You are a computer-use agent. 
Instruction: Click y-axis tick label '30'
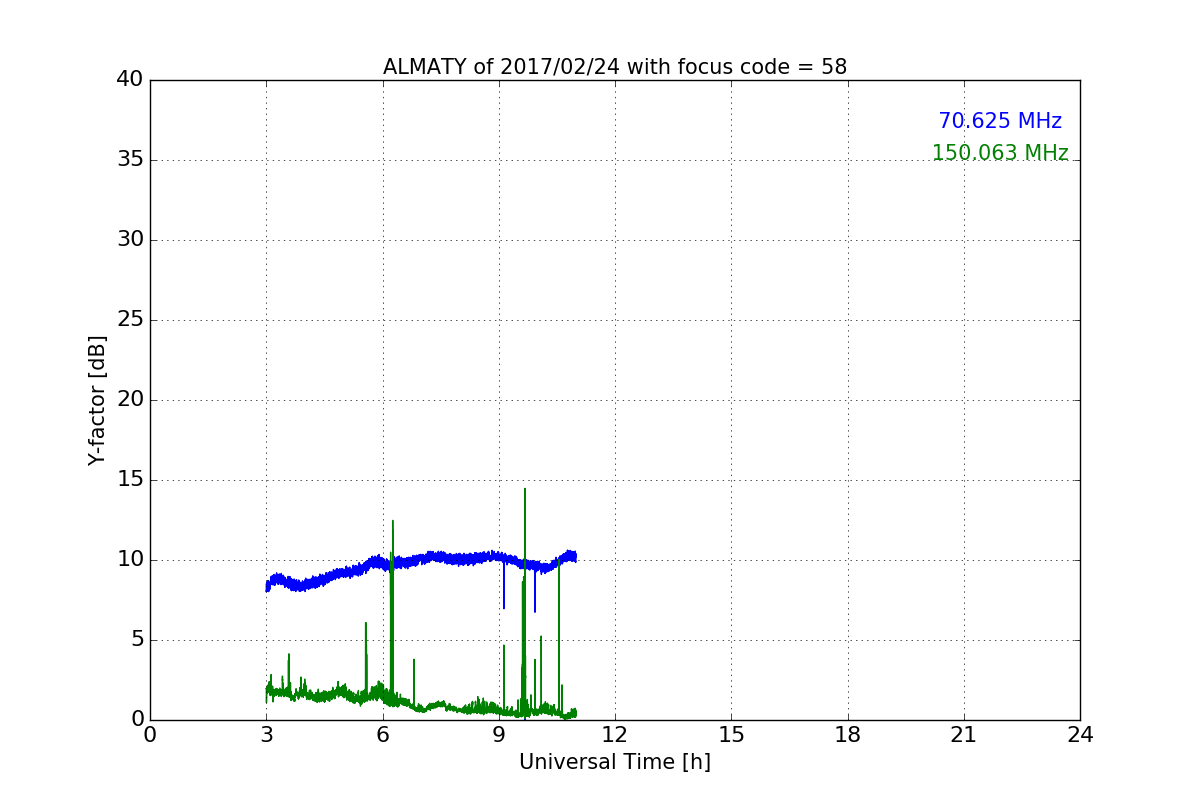[131, 240]
